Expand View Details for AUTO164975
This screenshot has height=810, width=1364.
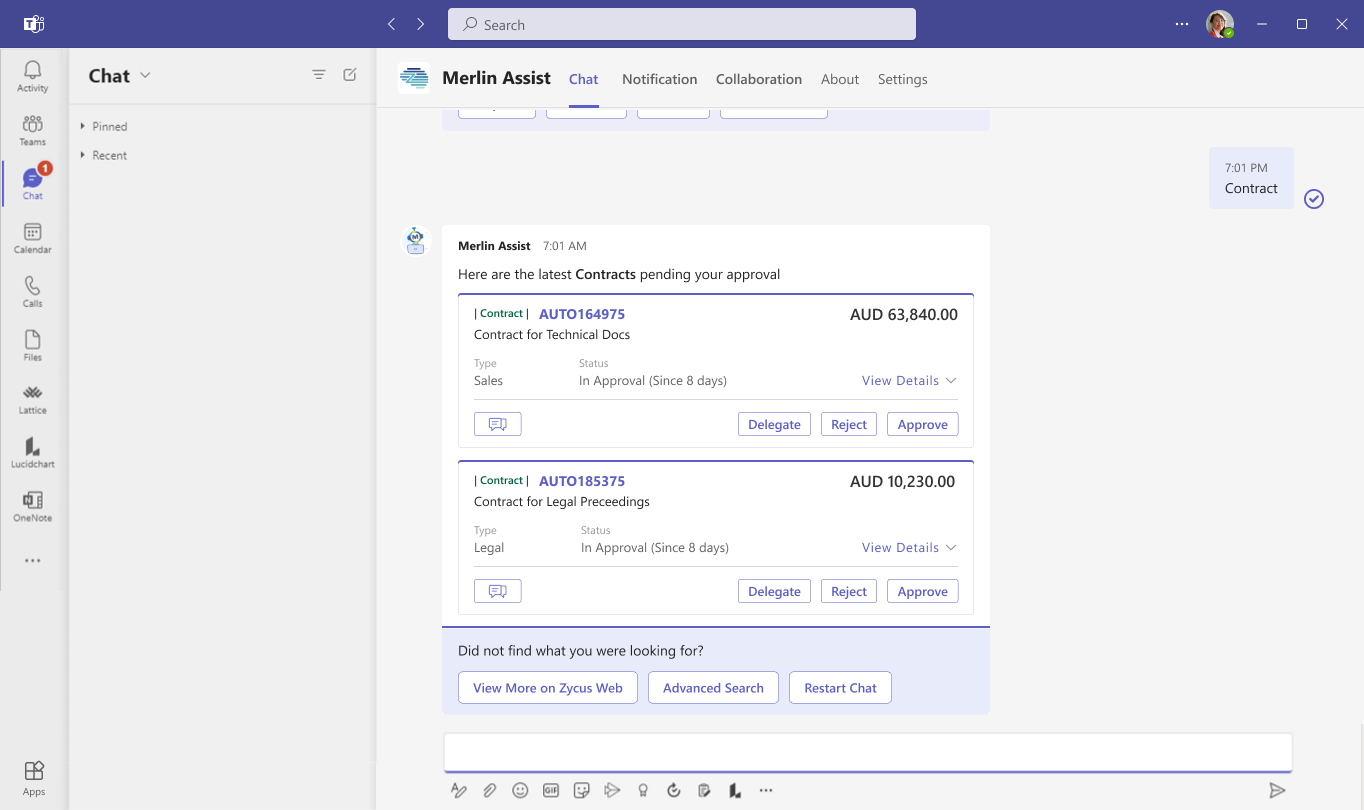click(909, 380)
